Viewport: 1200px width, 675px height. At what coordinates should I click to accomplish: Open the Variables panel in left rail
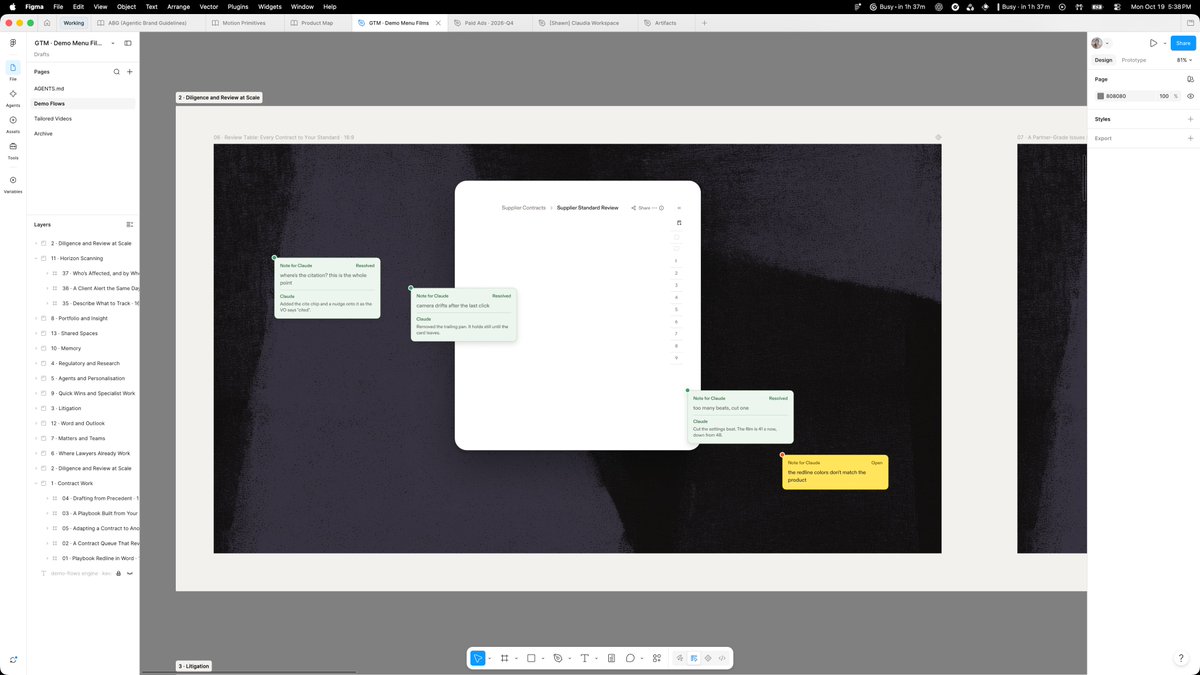(13, 183)
